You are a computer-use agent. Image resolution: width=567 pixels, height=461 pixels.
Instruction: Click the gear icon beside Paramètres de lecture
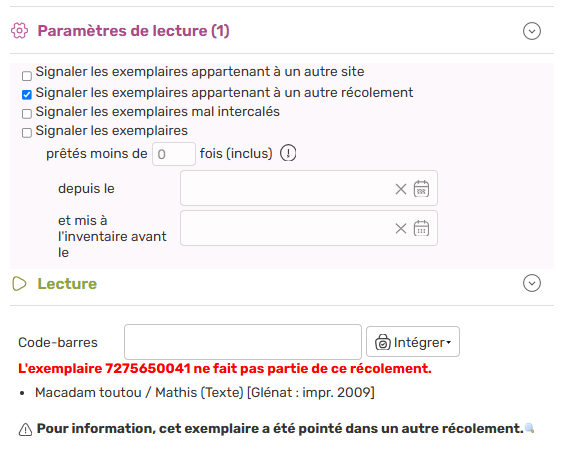pos(19,31)
